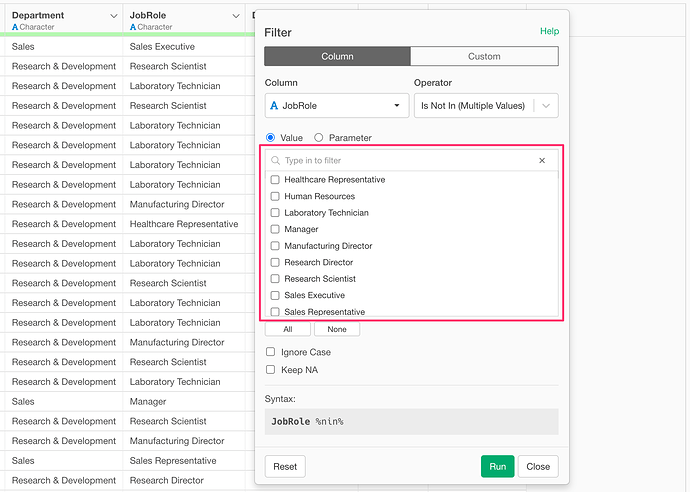Select the Value radio button

click(x=271, y=138)
